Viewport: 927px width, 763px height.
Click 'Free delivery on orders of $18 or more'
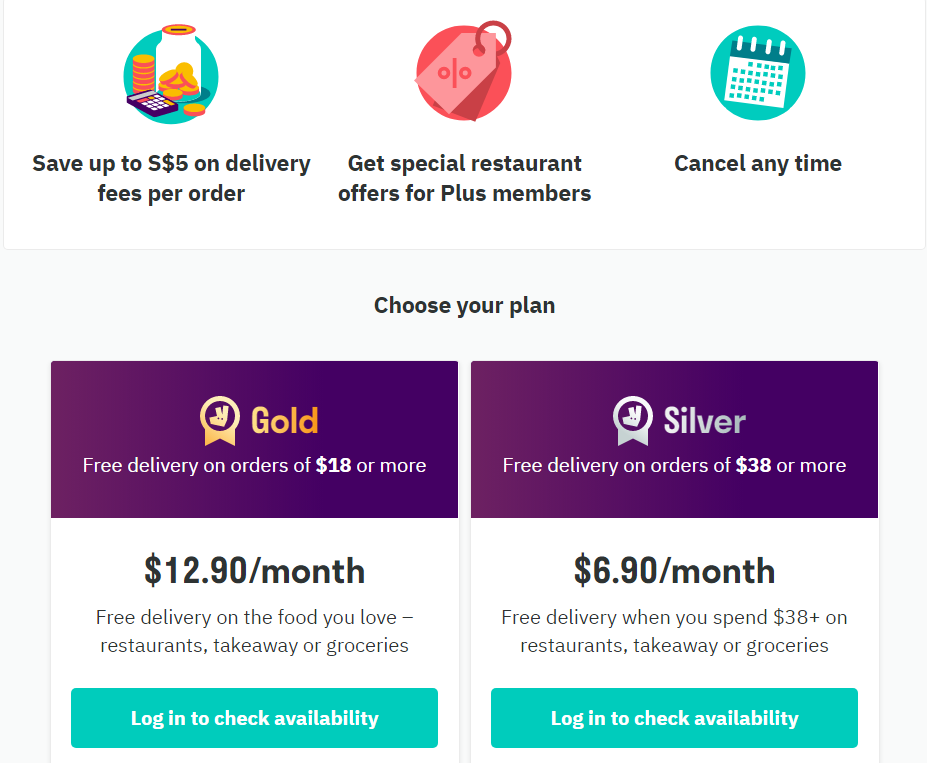pos(253,465)
